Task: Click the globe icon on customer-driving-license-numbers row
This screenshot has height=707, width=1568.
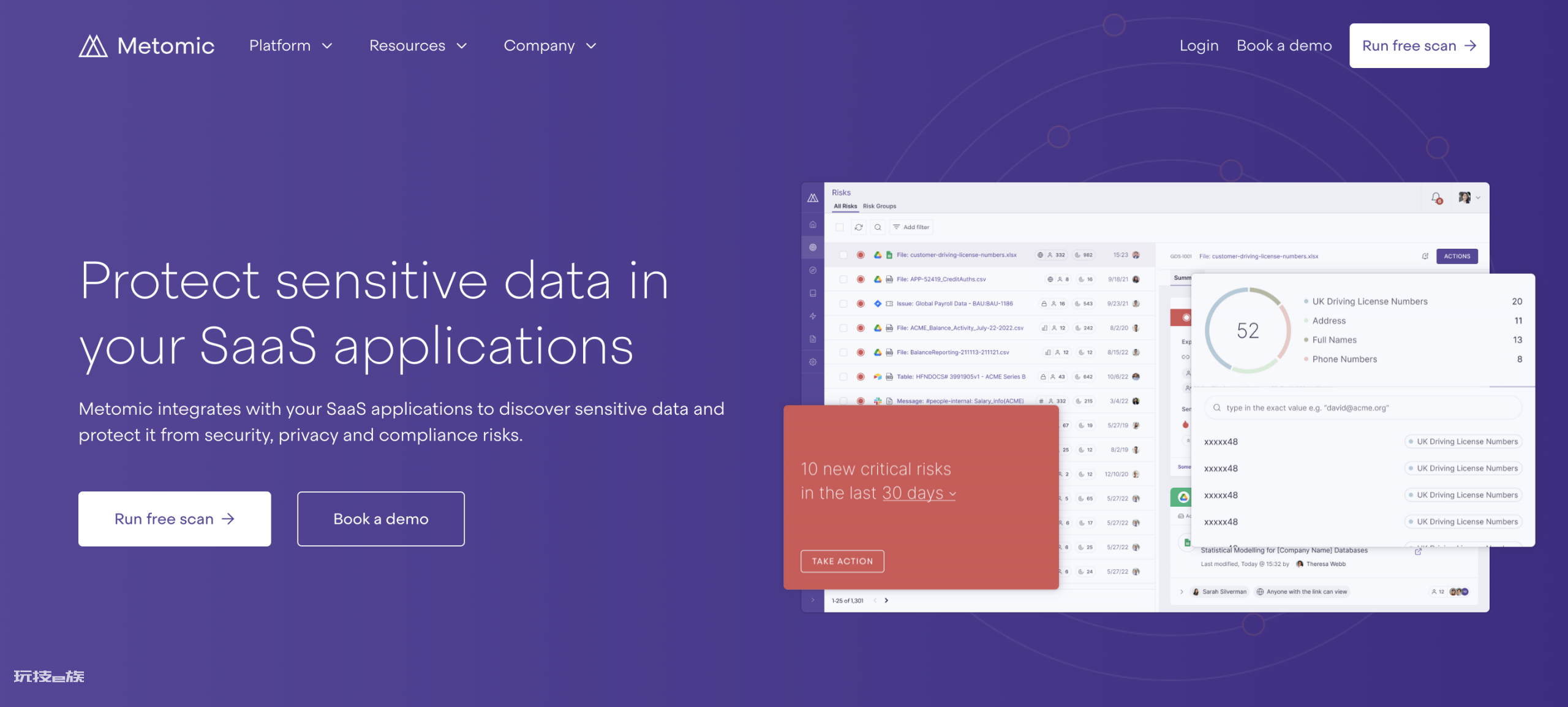Action: pyautogui.click(x=1040, y=255)
